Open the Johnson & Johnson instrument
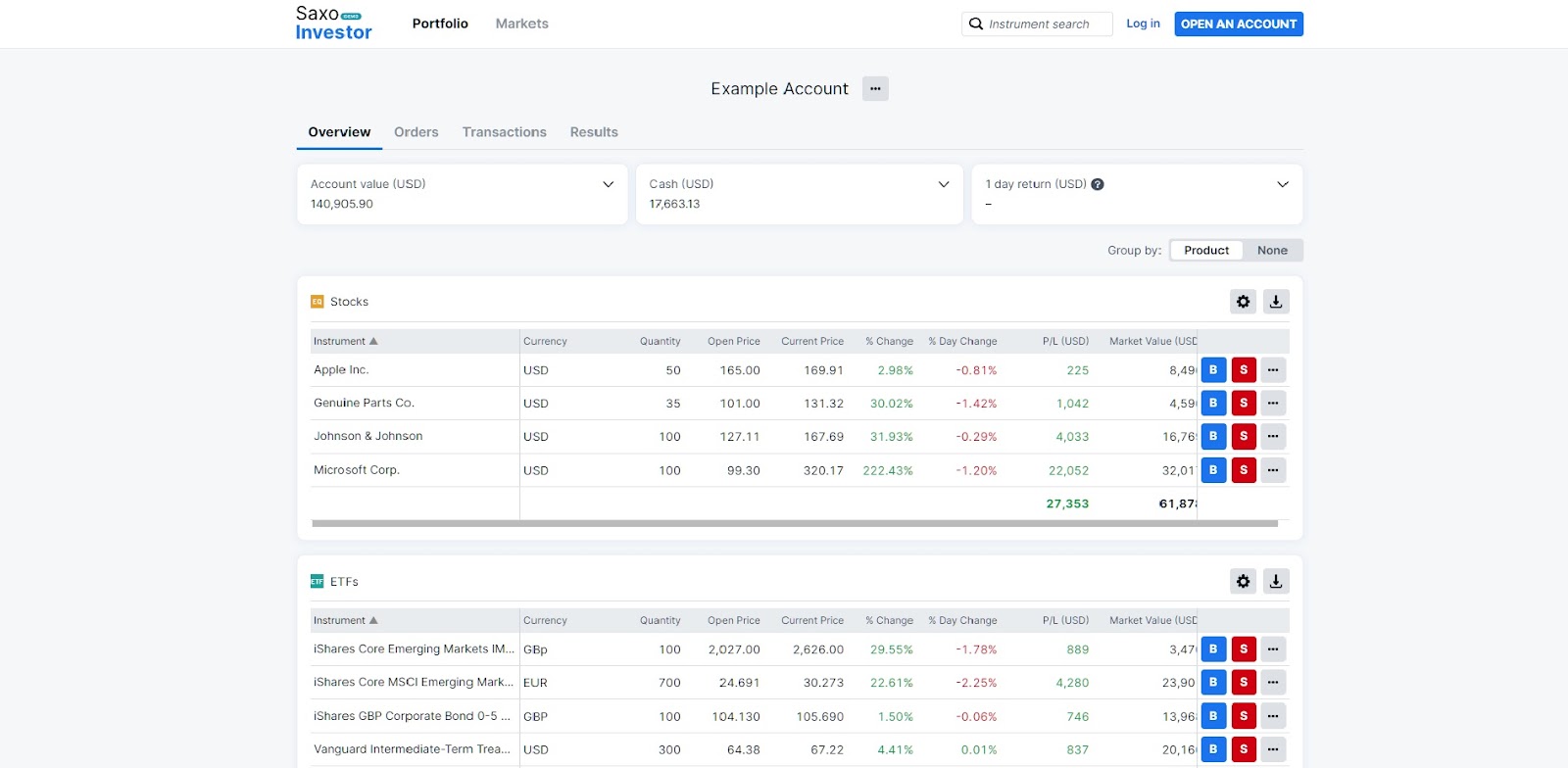The image size is (1568, 768). point(368,436)
